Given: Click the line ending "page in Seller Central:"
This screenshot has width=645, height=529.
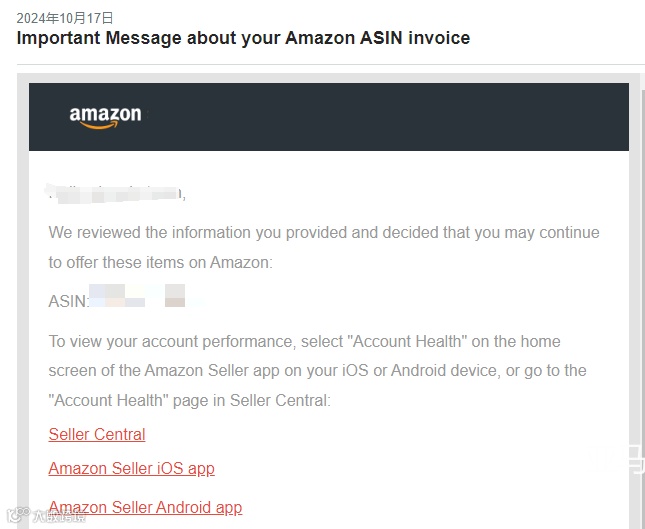Looking at the screenshot, I should tap(189, 400).
